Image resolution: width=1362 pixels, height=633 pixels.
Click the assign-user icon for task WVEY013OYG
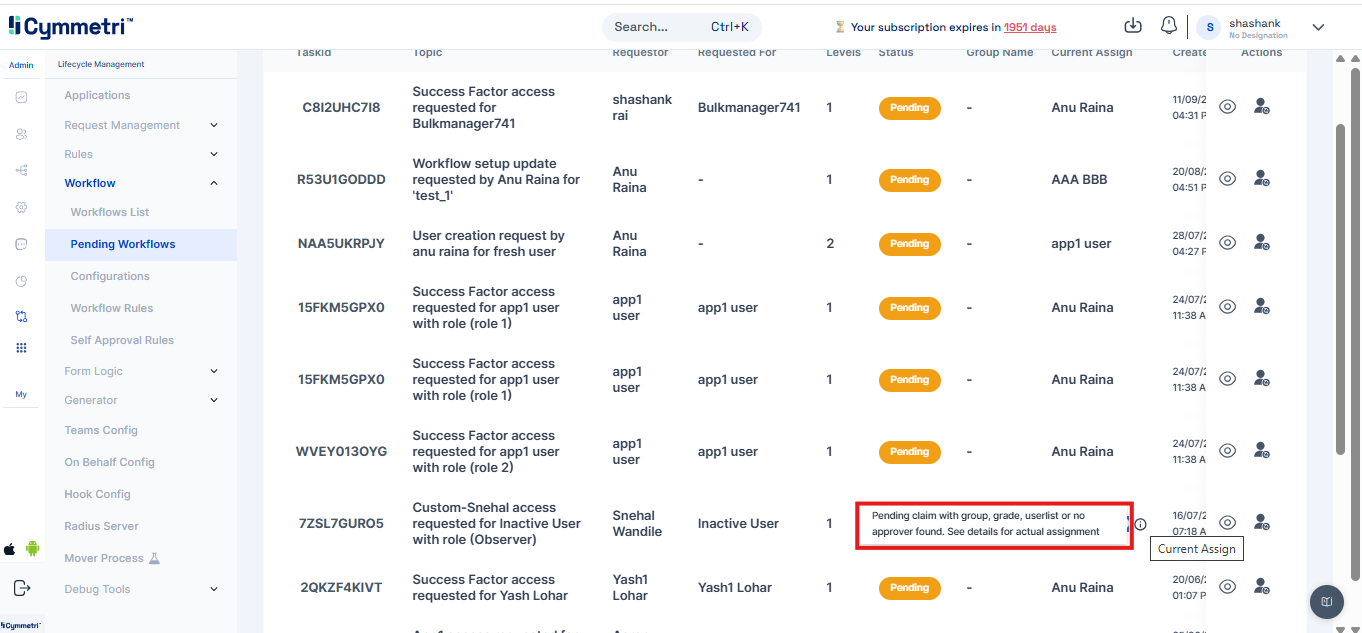tap(1262, 450)
